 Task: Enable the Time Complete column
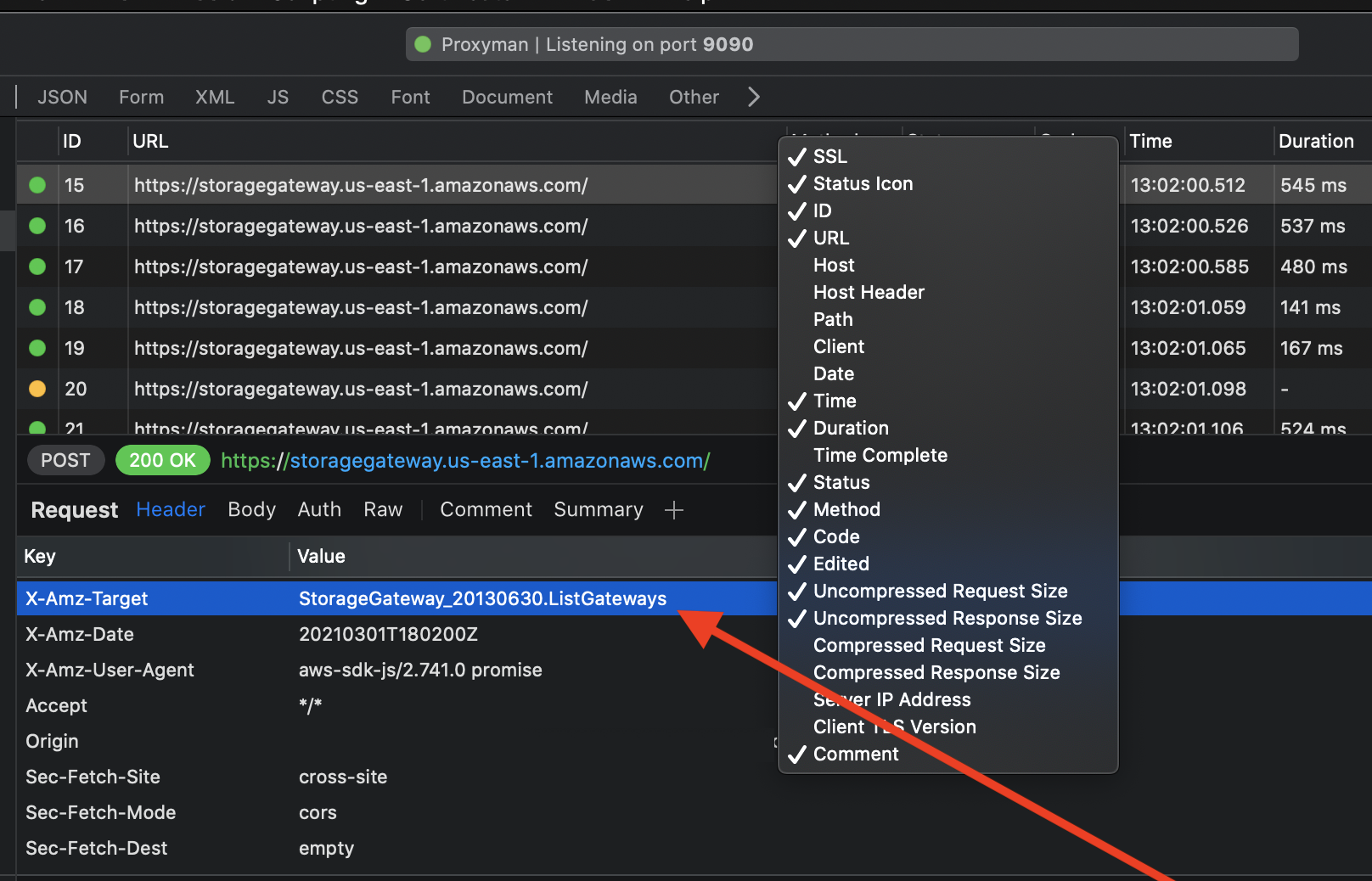pos(880,455)
